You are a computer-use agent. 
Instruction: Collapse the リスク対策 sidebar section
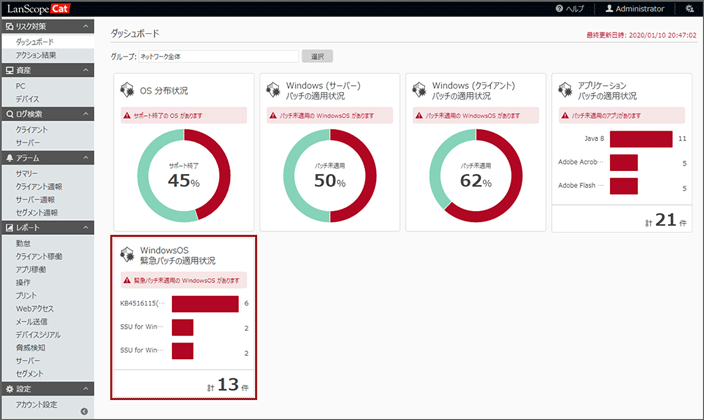point(88,25)
